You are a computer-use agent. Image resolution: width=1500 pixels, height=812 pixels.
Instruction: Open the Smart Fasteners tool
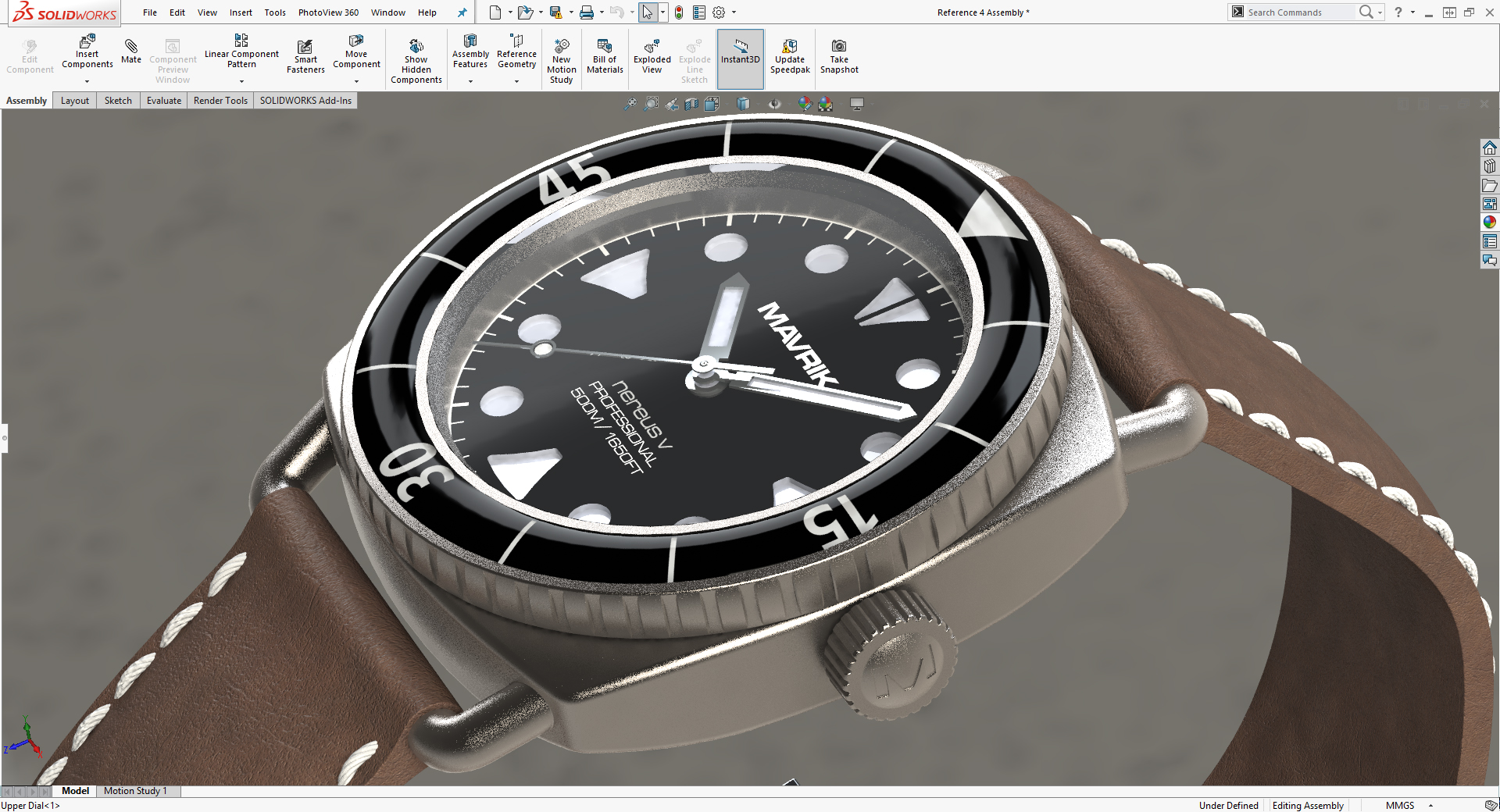(305, 53)
